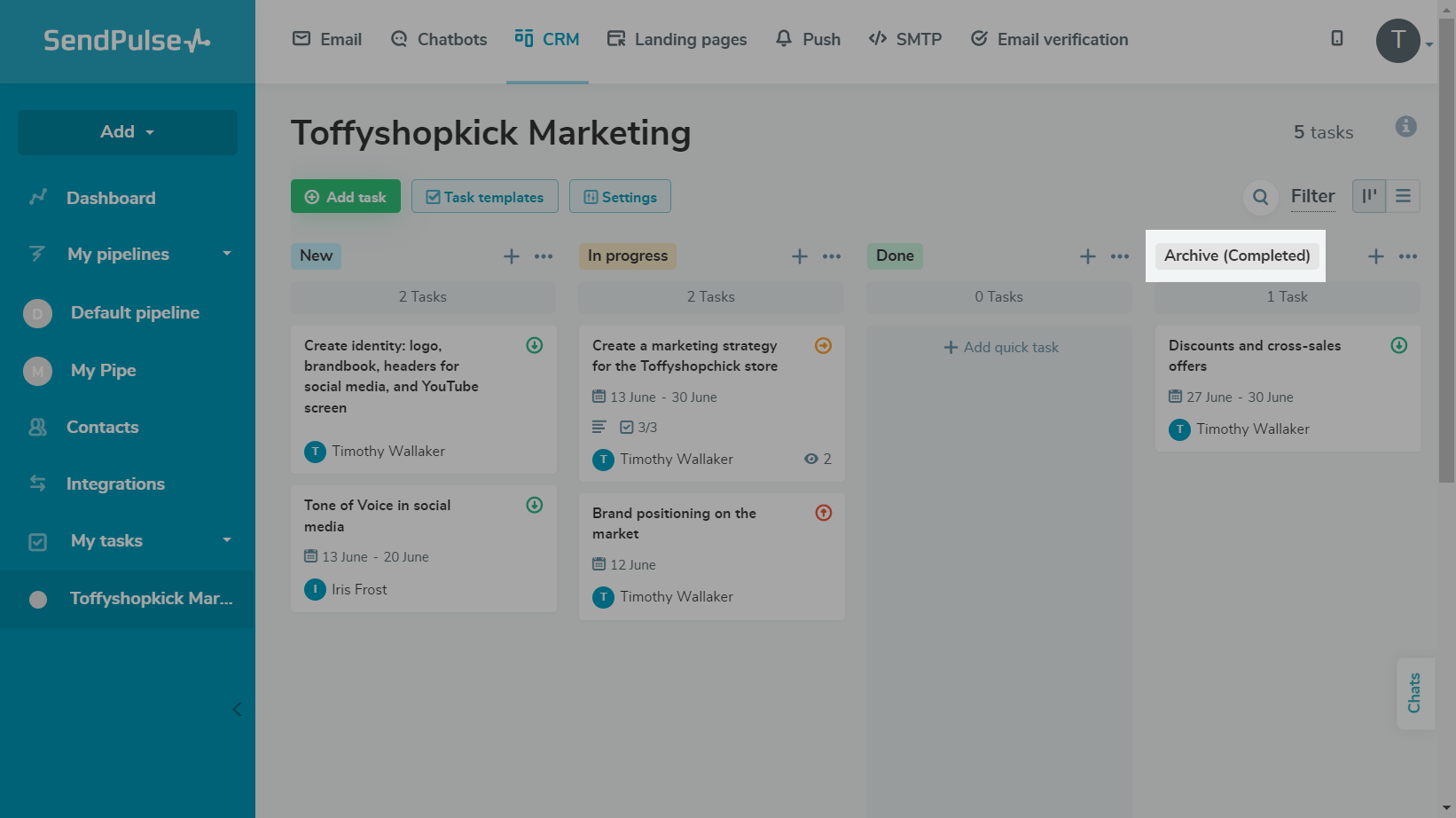Click the mobile device icon in header
The image size is (1456, 818).
(1336, 38)
